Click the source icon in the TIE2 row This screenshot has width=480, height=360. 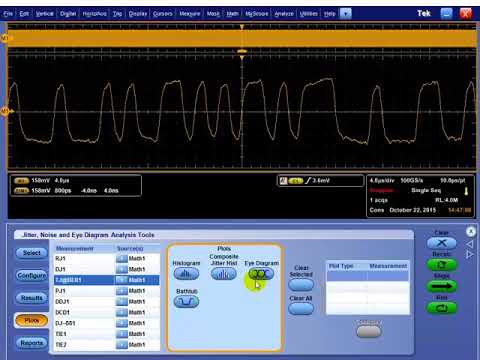[122, 344]
